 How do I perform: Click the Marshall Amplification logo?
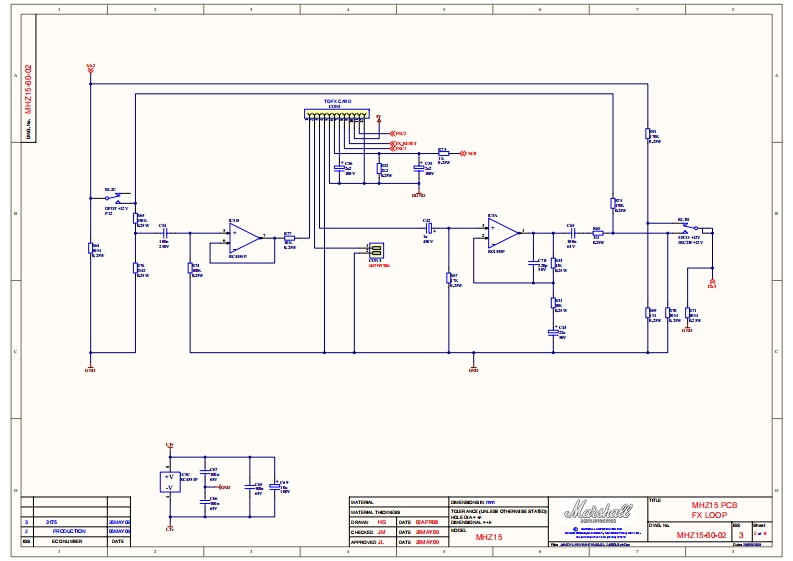(x=597, y=511)
